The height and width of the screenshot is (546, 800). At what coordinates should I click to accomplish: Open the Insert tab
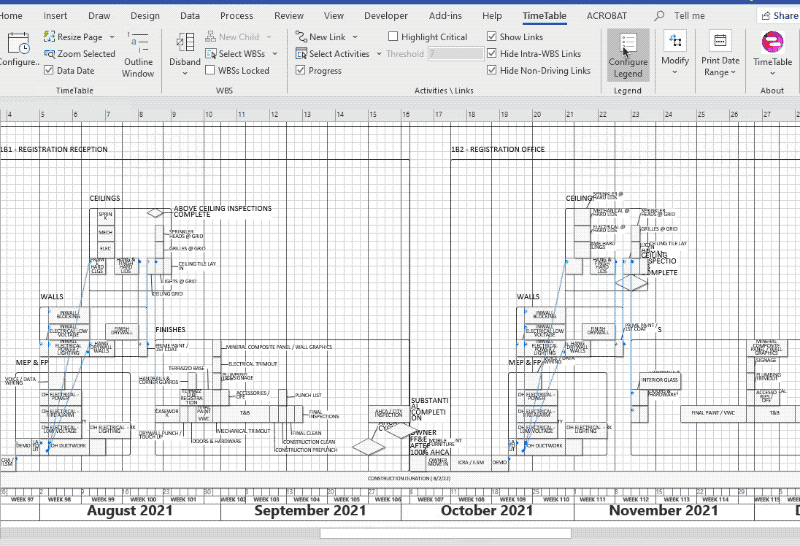click(x=55, y=16)
